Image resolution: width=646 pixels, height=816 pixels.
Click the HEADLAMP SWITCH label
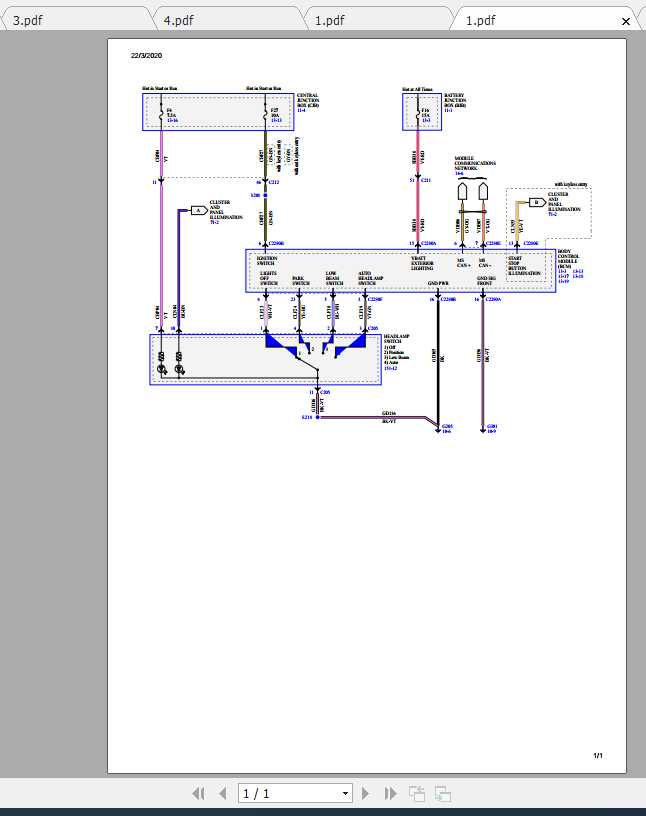point(396,339)
